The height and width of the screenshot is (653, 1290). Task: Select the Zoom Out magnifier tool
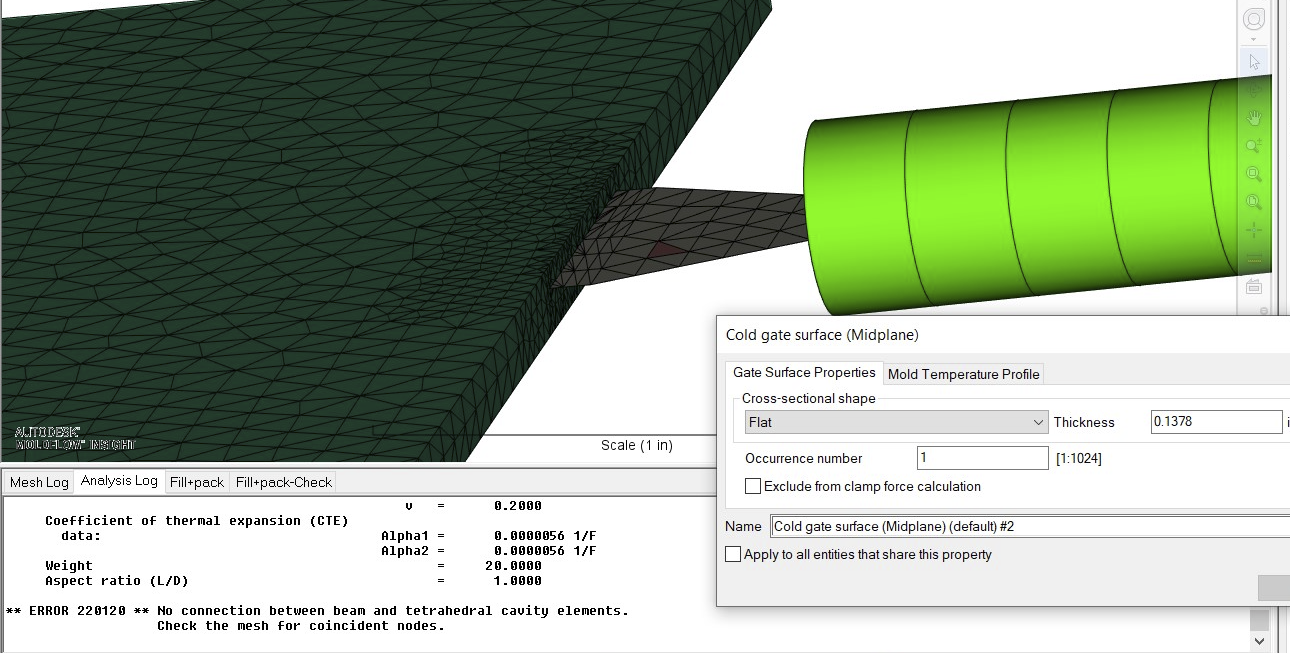click(x=1253, y=200)
